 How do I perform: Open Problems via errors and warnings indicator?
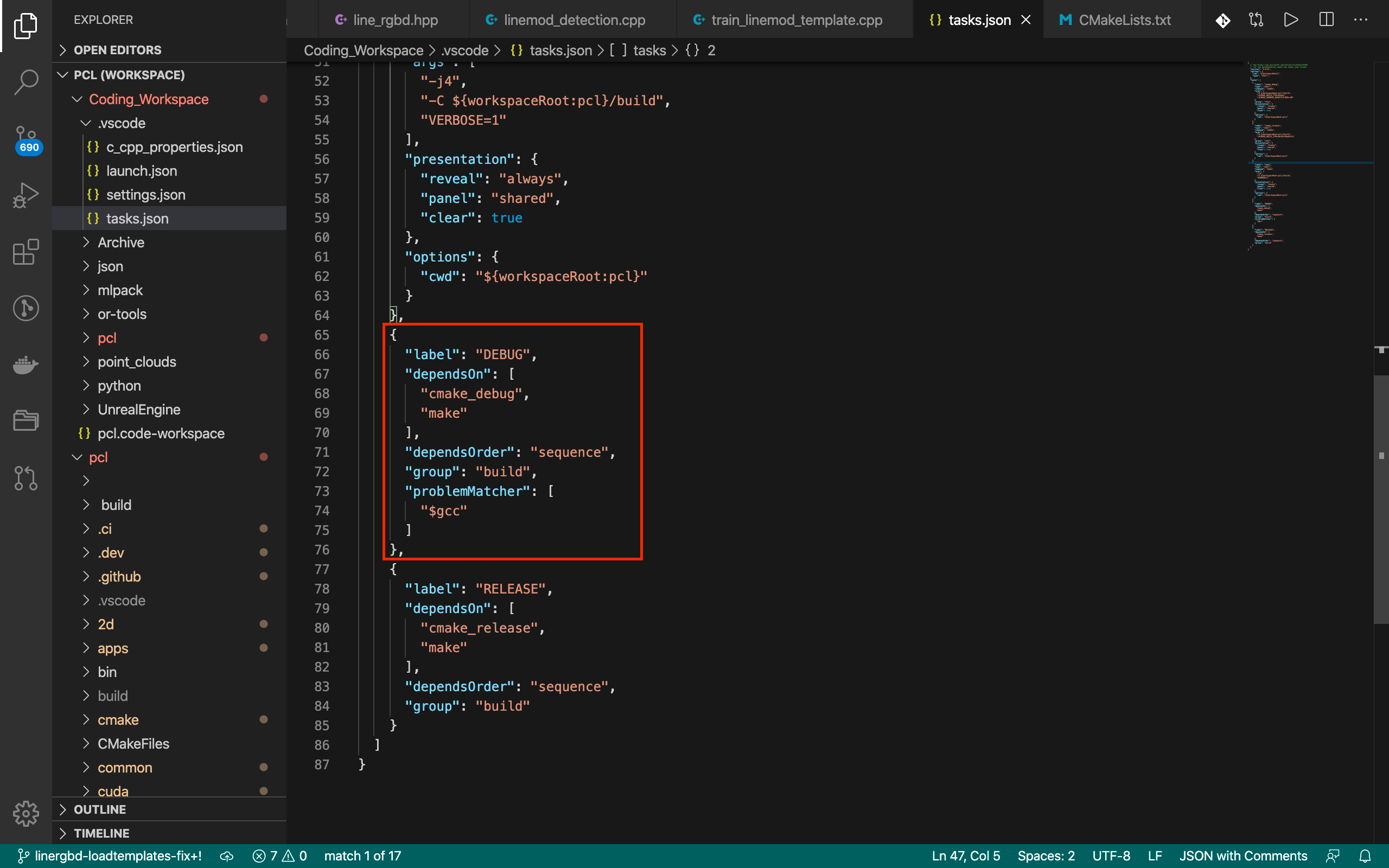tap(279, 856)
